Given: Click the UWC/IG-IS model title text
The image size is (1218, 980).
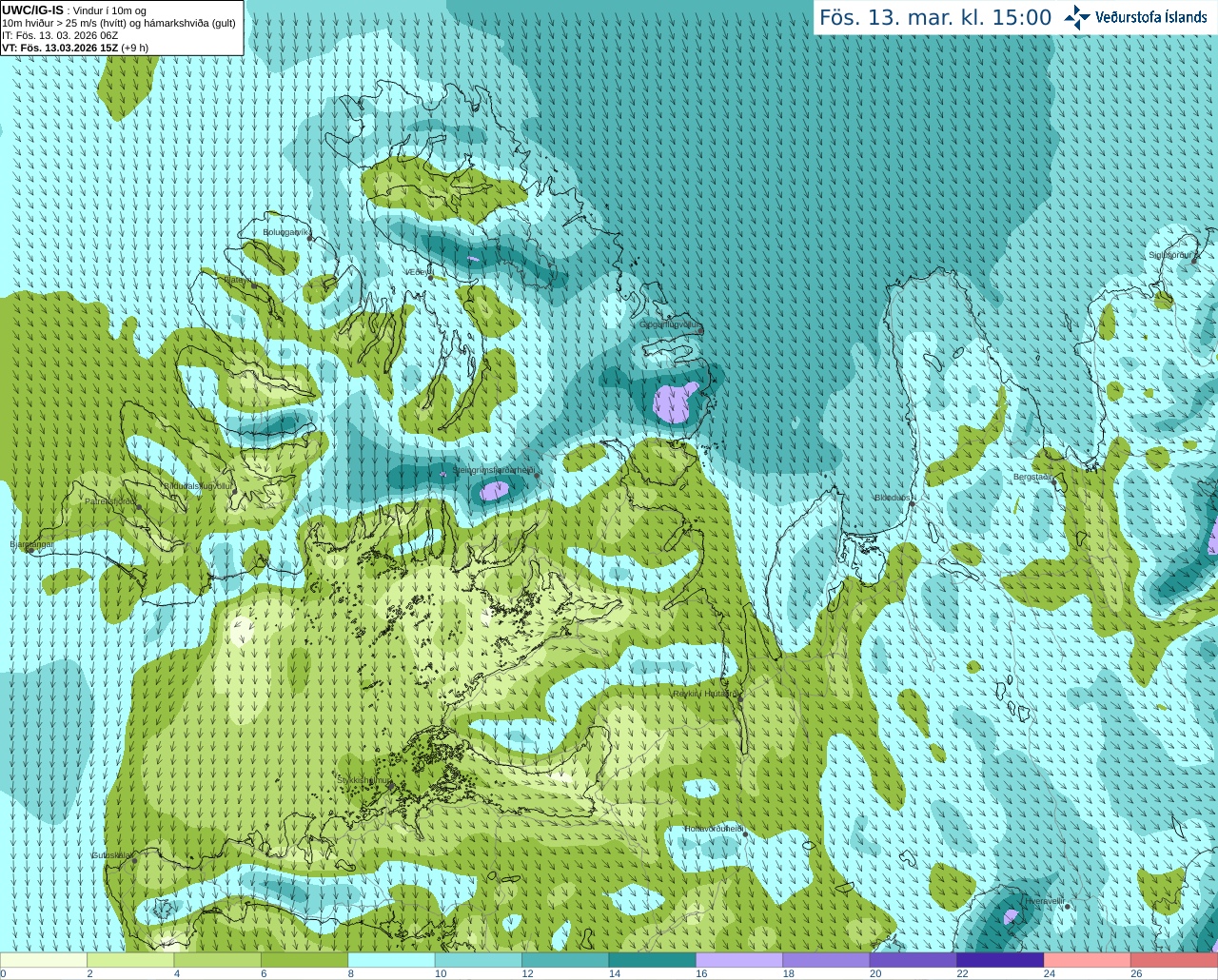Looking at the screenshot, I should [32, 10].
